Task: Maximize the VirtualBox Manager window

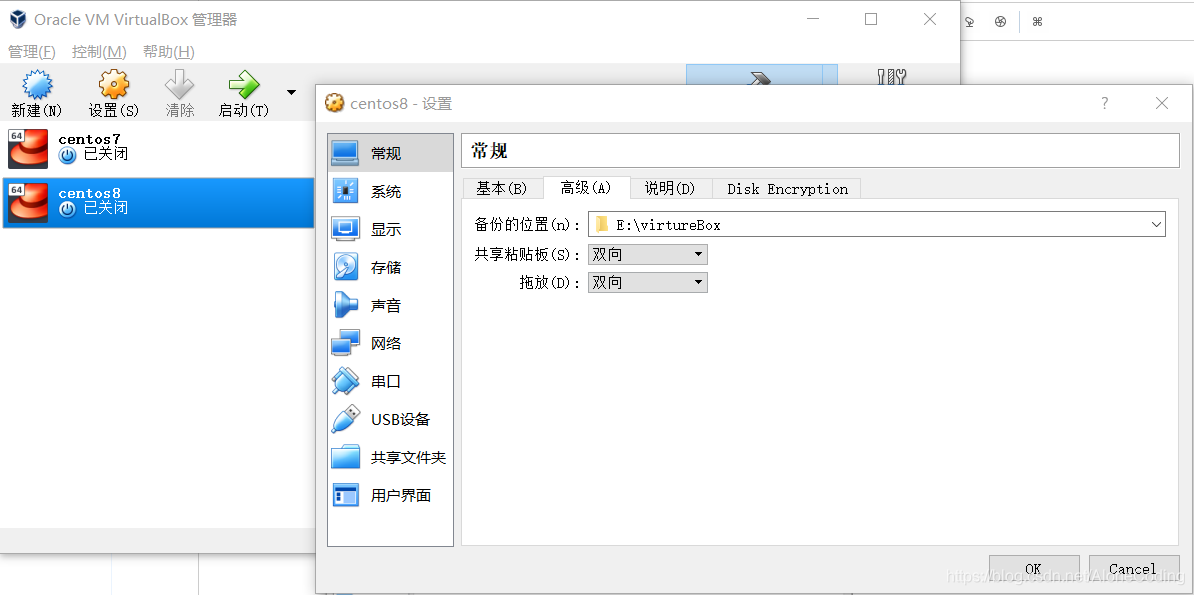Action: (871, 20)
